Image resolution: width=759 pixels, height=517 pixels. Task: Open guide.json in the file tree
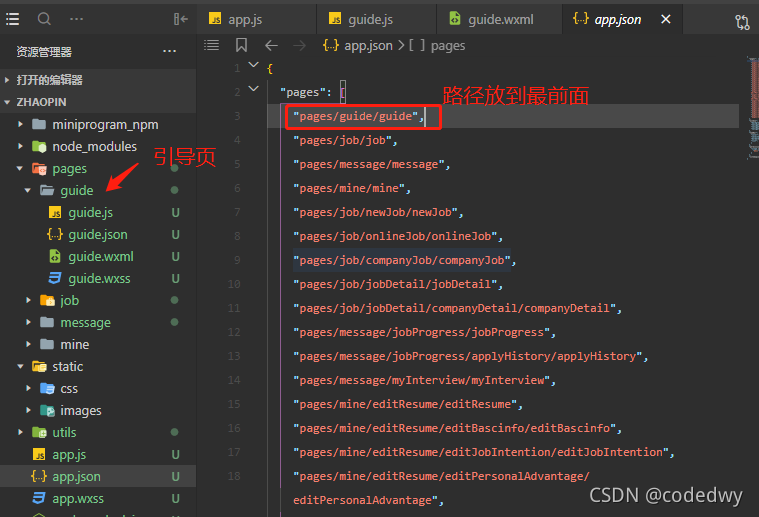[98, 234]
